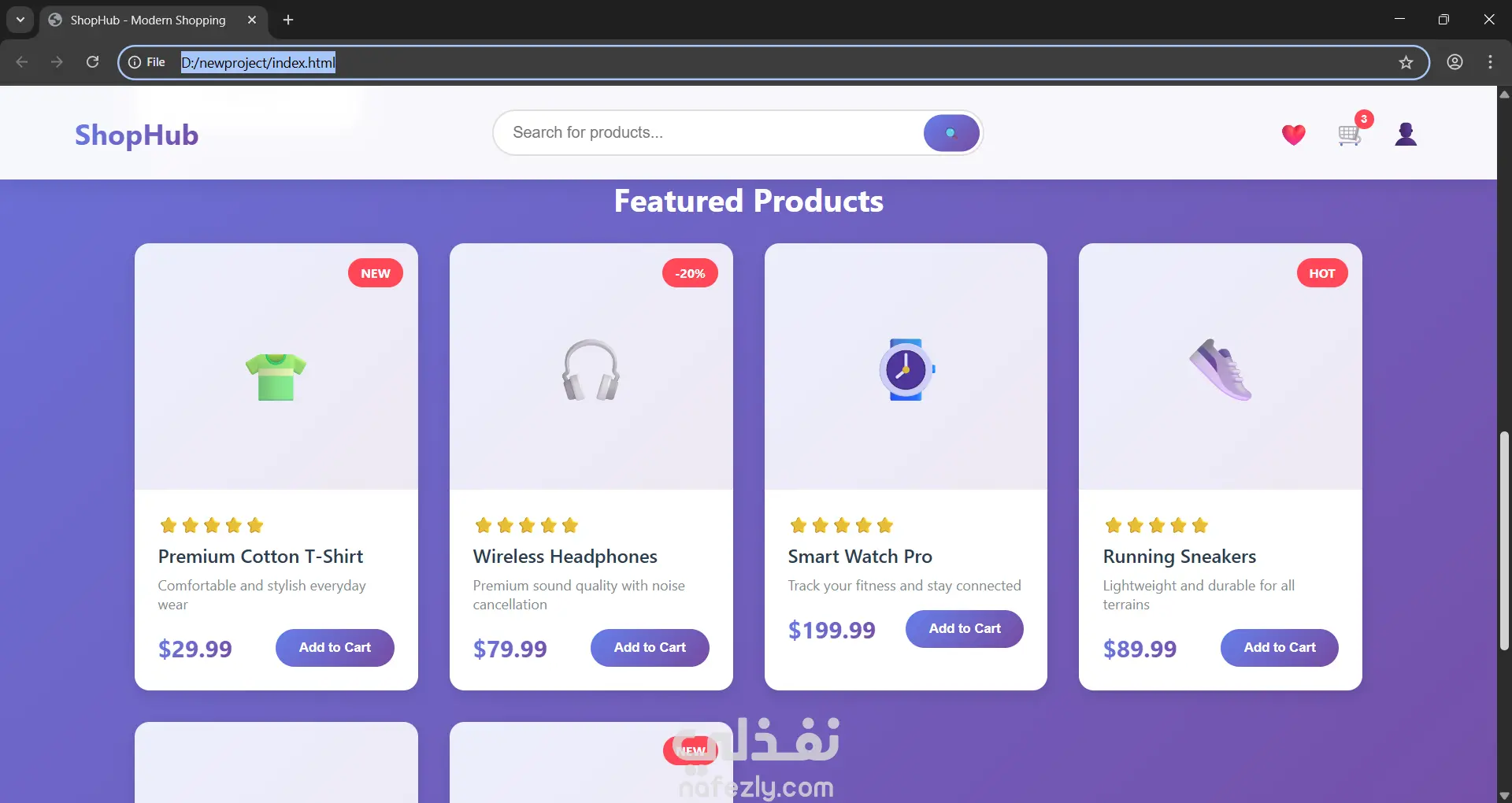Open the user account profile icon
This screenshot has height=803, width=1512.
tap(1406, 135)
